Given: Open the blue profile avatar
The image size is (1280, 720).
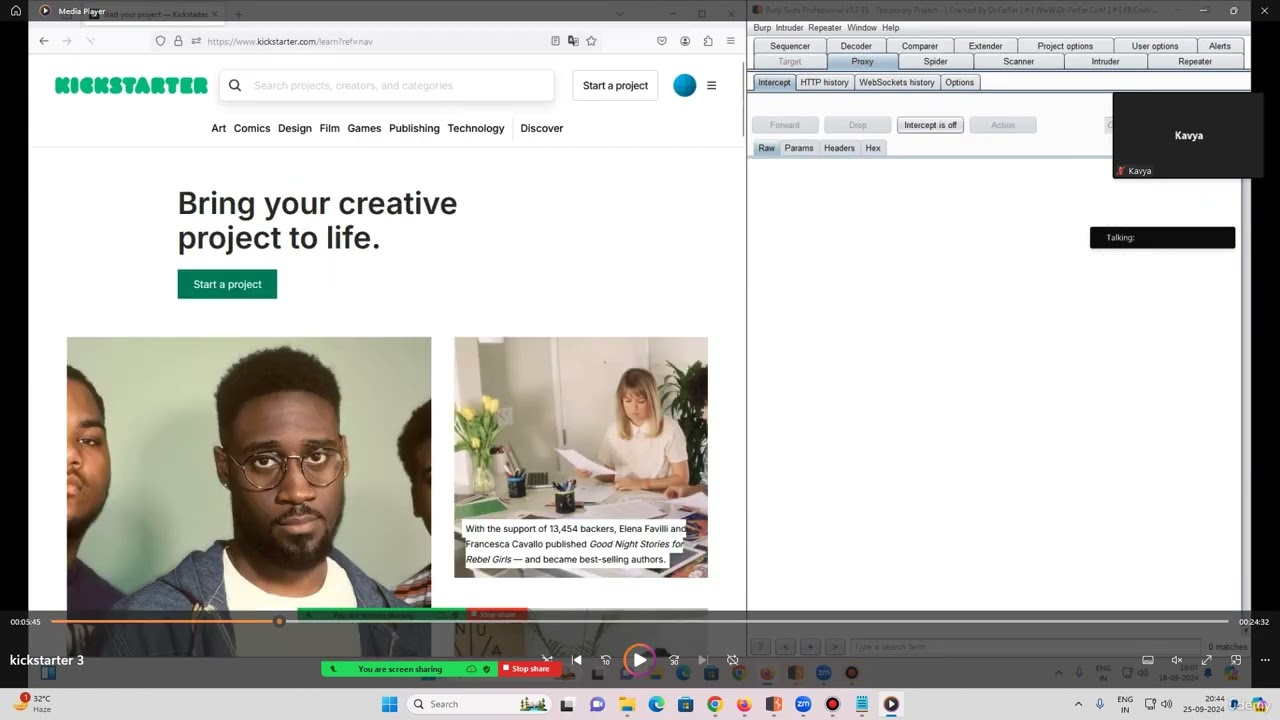Looking at the screenshot, I should point(685,86).
